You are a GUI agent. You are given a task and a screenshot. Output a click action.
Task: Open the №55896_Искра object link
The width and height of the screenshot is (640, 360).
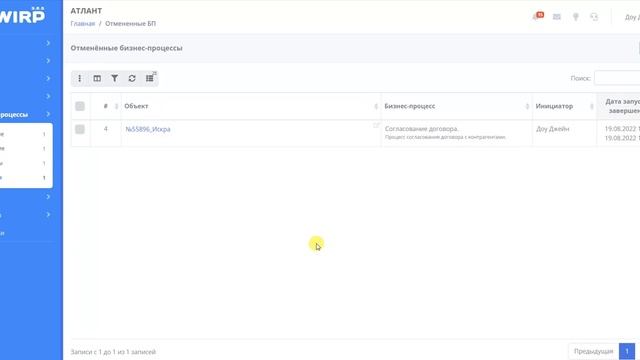pos(148,129)
